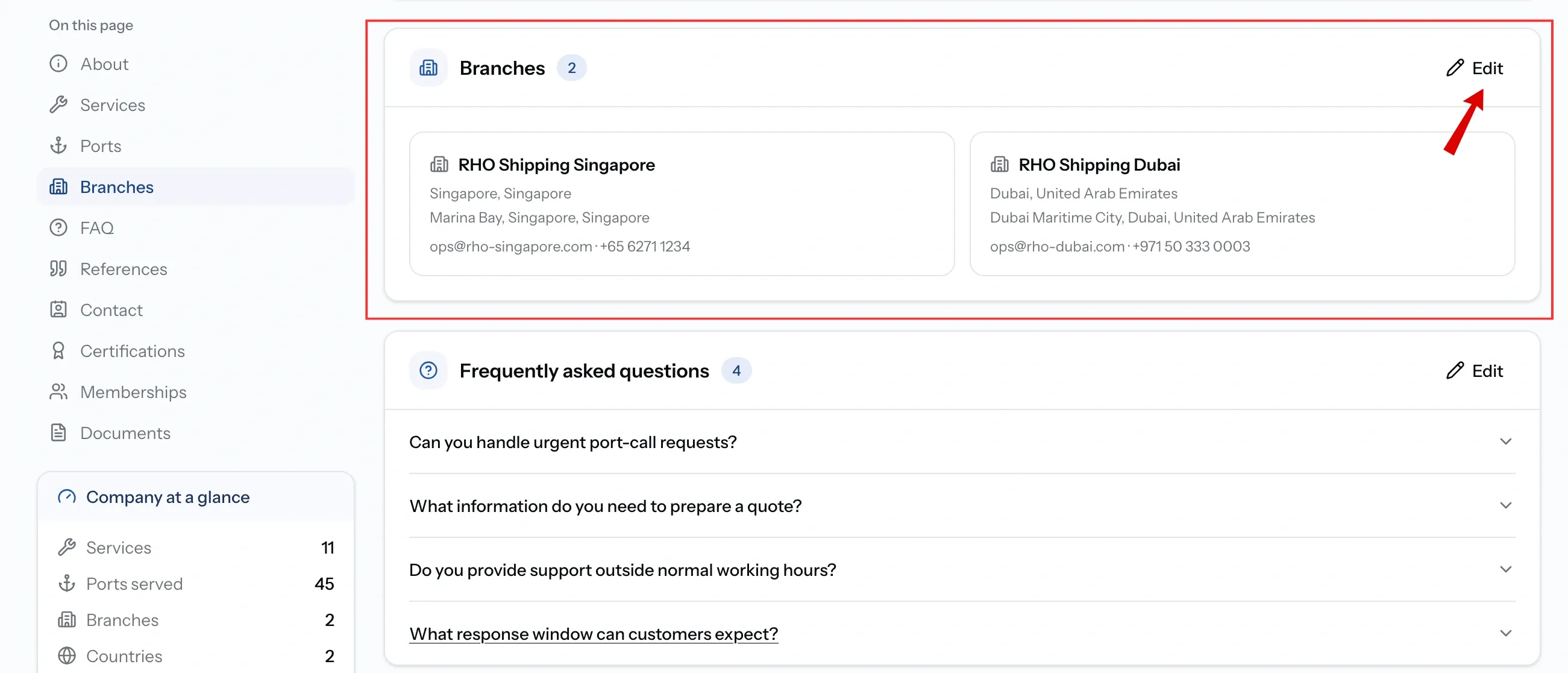Click the Dubai Maritime City address line
The height and width of the screenshot is (673, 1568).
pos(1152,218)
